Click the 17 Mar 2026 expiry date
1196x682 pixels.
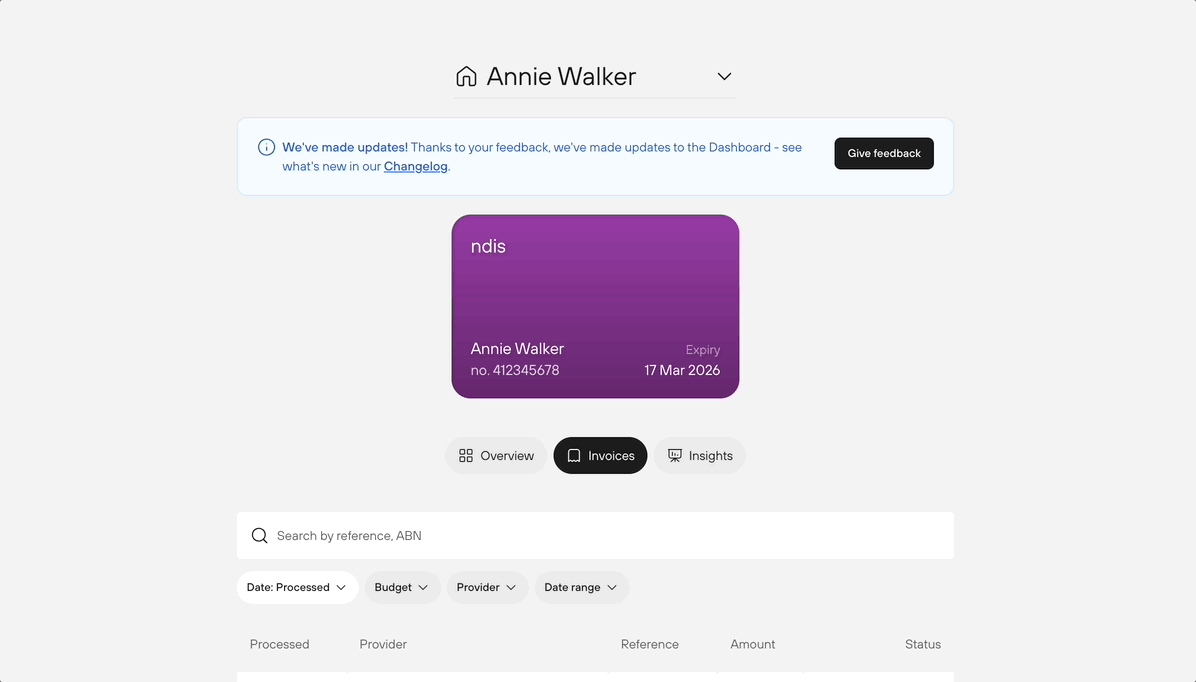tap(682, 370)
